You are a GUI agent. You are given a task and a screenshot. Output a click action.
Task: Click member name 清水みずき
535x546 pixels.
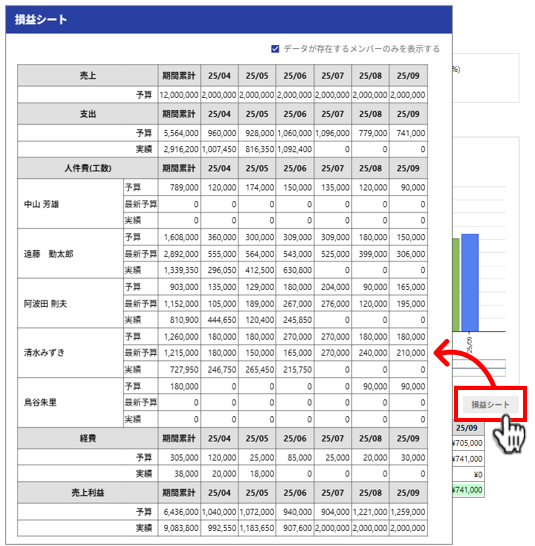click(x=44, y=353)
